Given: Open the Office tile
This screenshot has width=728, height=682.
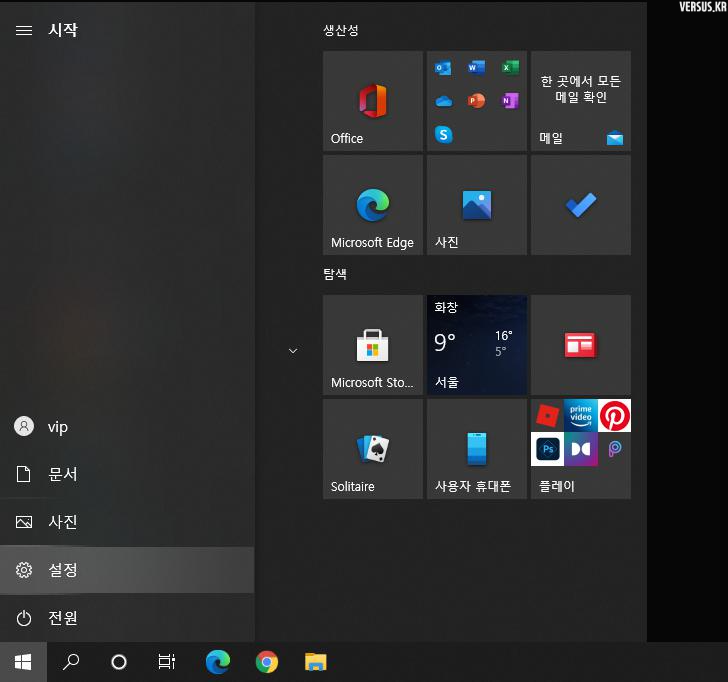Looking at the screenshot, I should [373, 101].
